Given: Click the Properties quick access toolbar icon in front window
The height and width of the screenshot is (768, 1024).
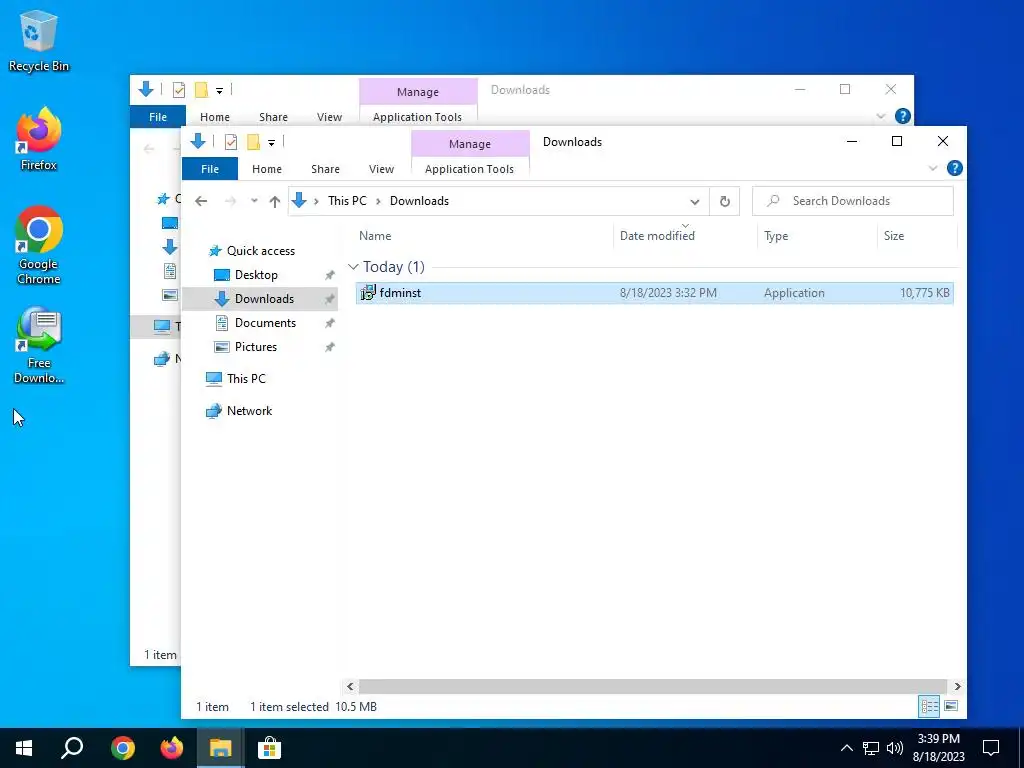Looking at the screenshot, I should [x=231, y=142].
